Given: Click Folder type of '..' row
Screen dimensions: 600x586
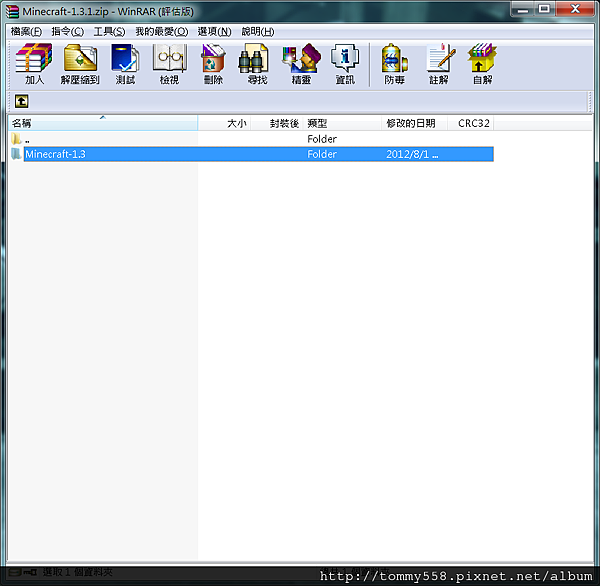Looking at the screenshot, I should pyautogui.click(x=322, y=139).
